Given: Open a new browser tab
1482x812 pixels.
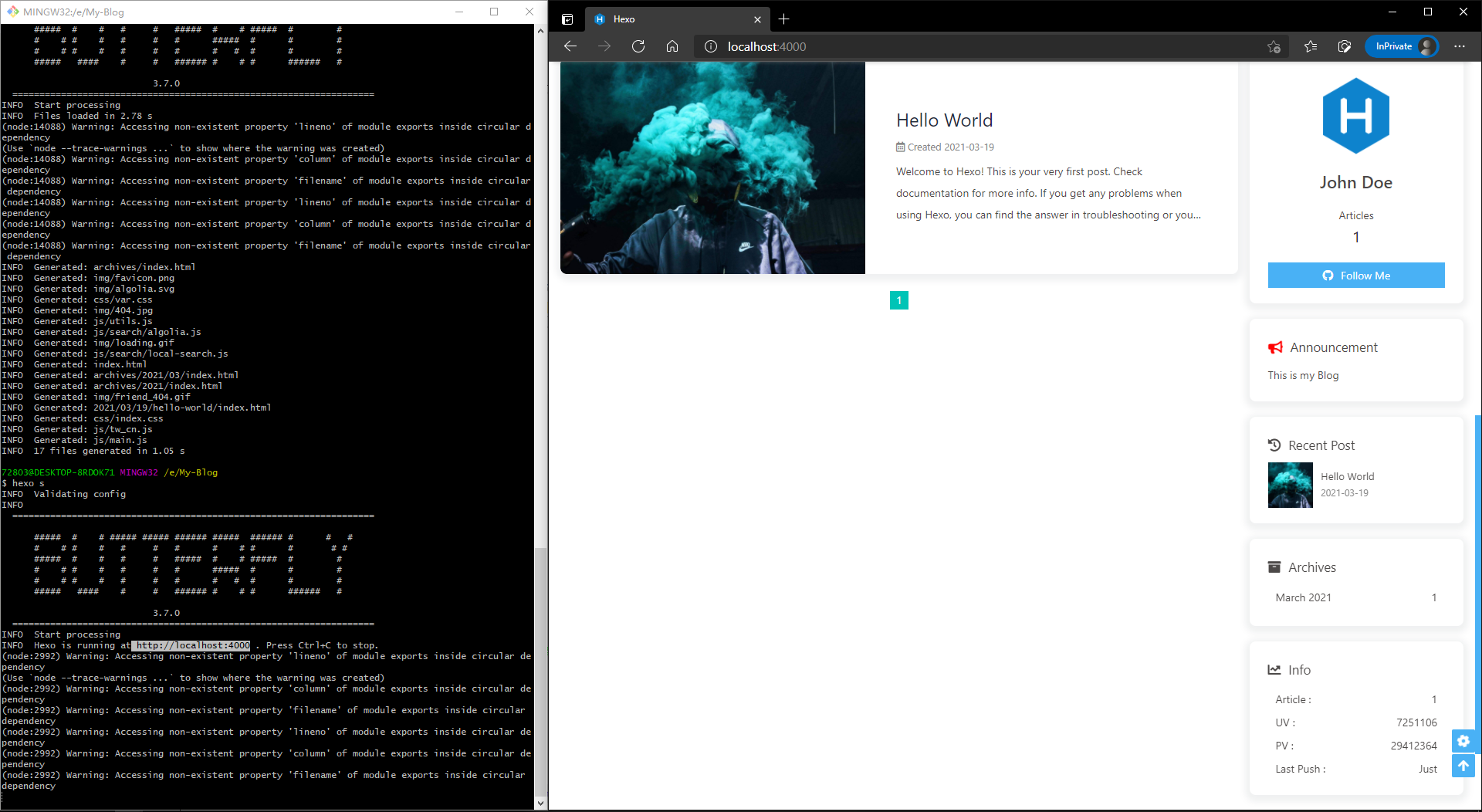Looking at the screenshot, I should coord(784,19).
